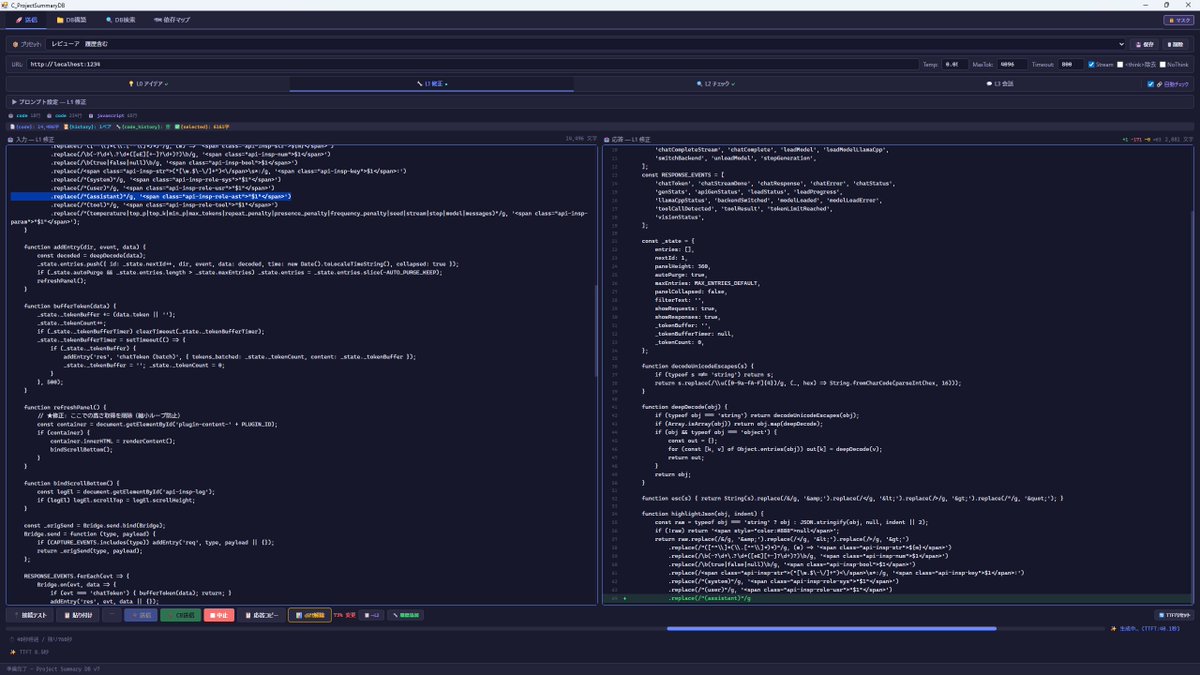1200x675 pixels.
Task: Click the 応答コピー copy response button
Action: click(x=262, y=615)
